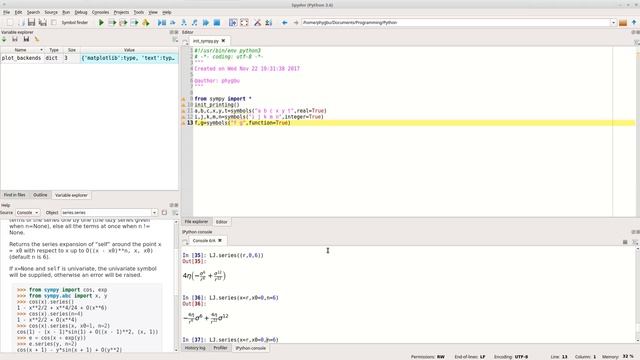640x360 pixels.
Task: Click Run cell and advance icon
Action: [x=123, y=23]
